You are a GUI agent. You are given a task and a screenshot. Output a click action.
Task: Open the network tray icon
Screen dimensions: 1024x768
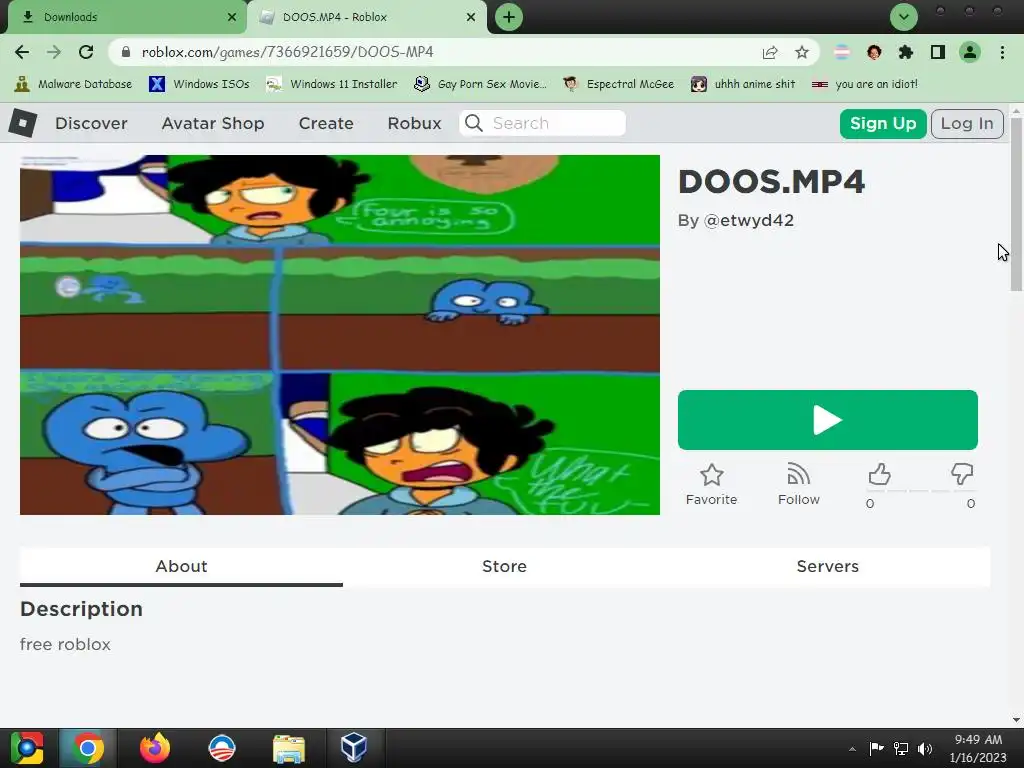(x=901, y=748)
